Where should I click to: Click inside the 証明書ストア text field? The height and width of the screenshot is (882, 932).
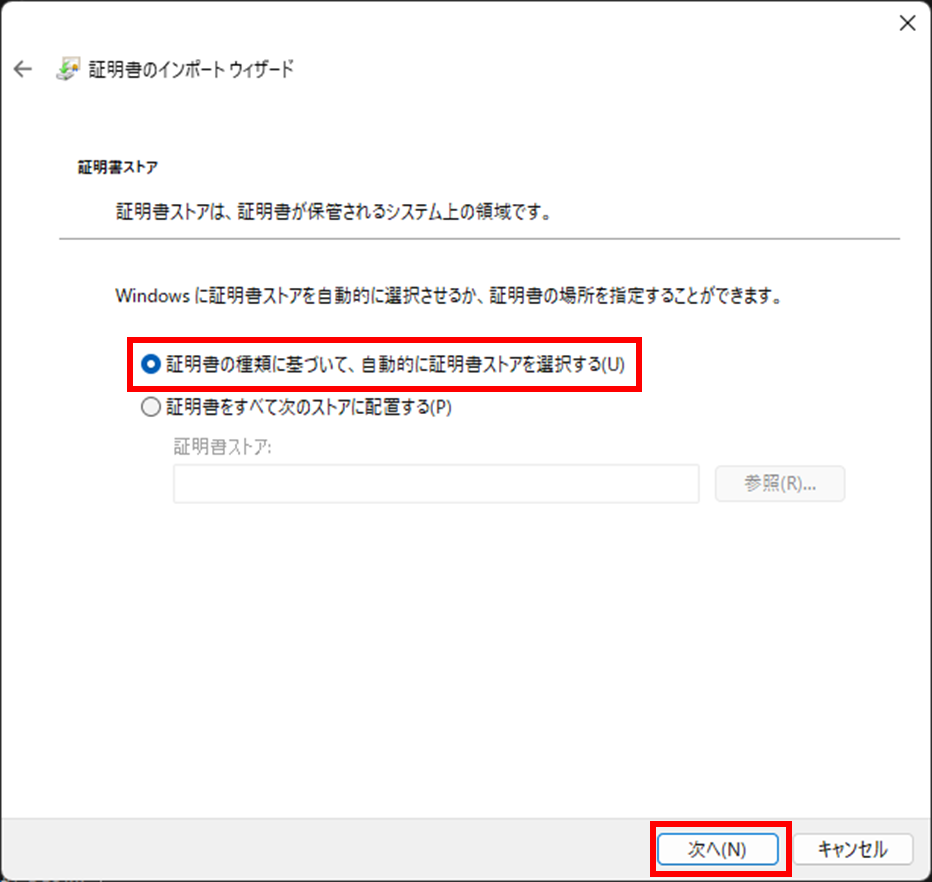pyautogui.click(x=435, y=484)
